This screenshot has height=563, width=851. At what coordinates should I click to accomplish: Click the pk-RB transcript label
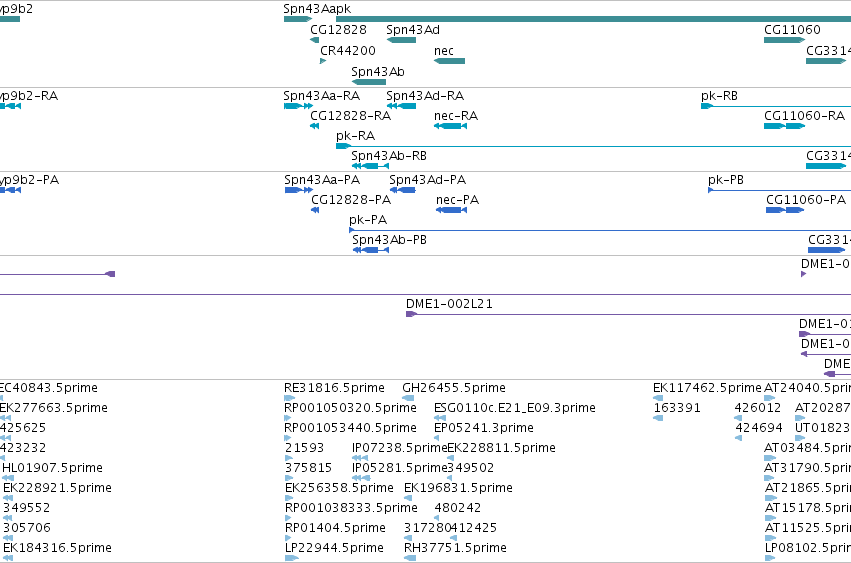coord(719,96)
